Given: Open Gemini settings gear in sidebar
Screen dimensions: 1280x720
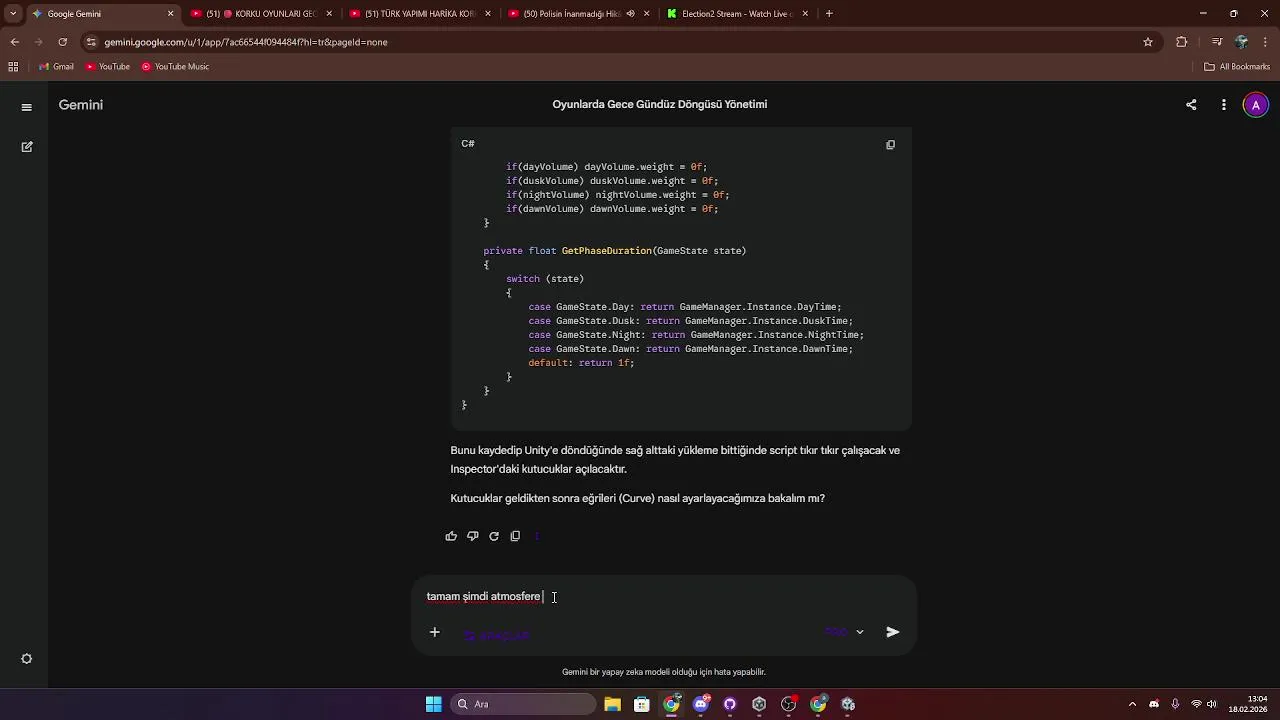Looking at the screenshot, I should (27, 659).
